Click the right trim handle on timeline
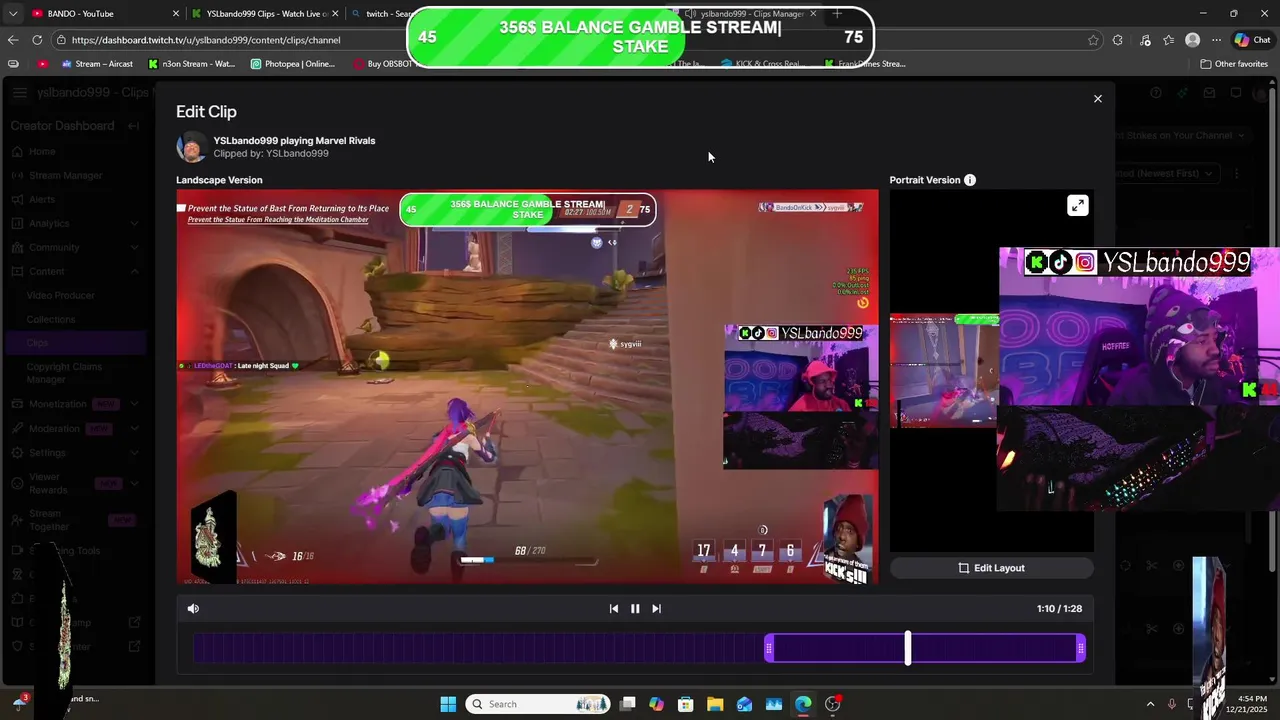 1081,649
